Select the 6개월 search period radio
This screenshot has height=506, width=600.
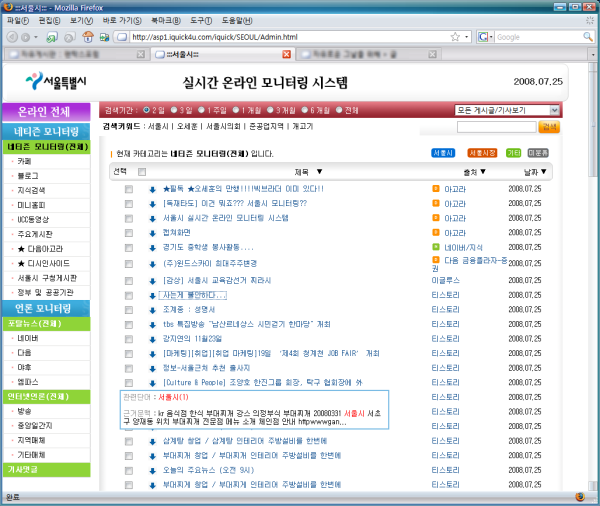305,110
